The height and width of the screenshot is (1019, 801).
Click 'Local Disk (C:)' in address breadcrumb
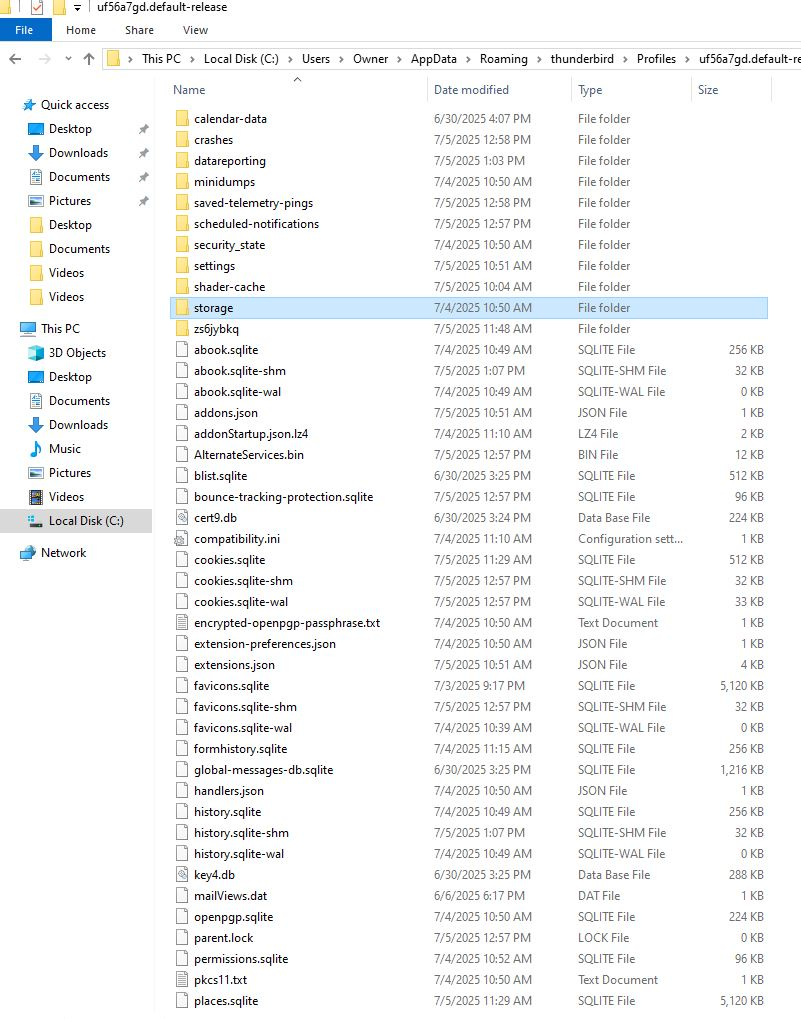[x=241, y=58]
